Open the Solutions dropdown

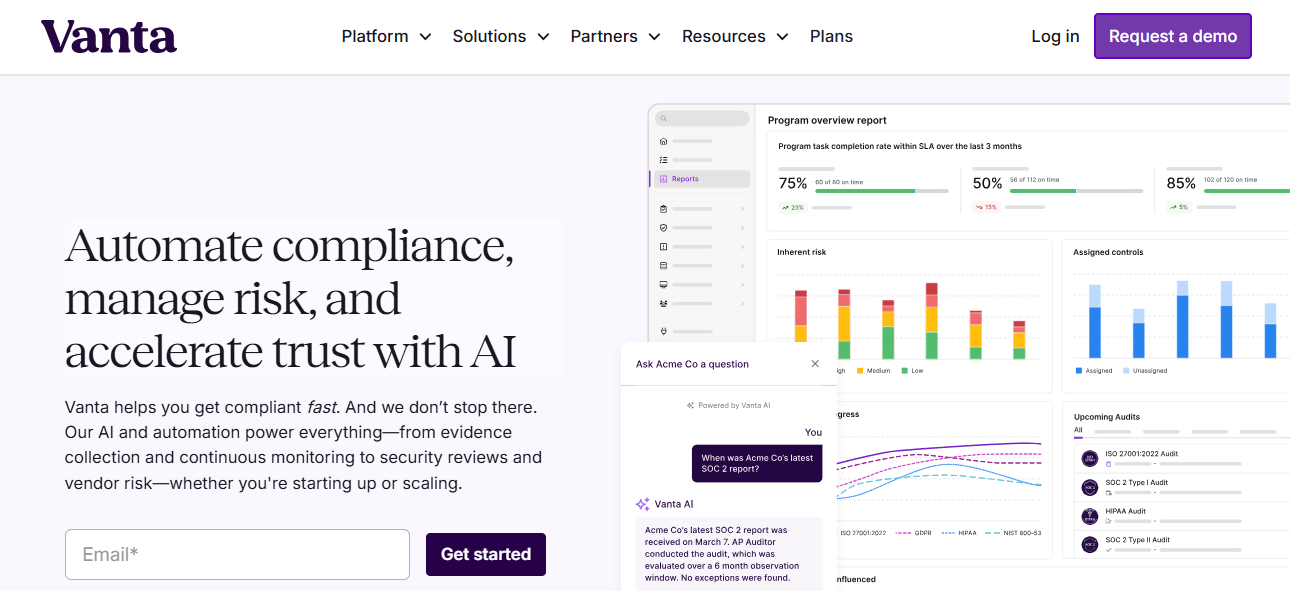pyautogui.click(x=500, y=36)
